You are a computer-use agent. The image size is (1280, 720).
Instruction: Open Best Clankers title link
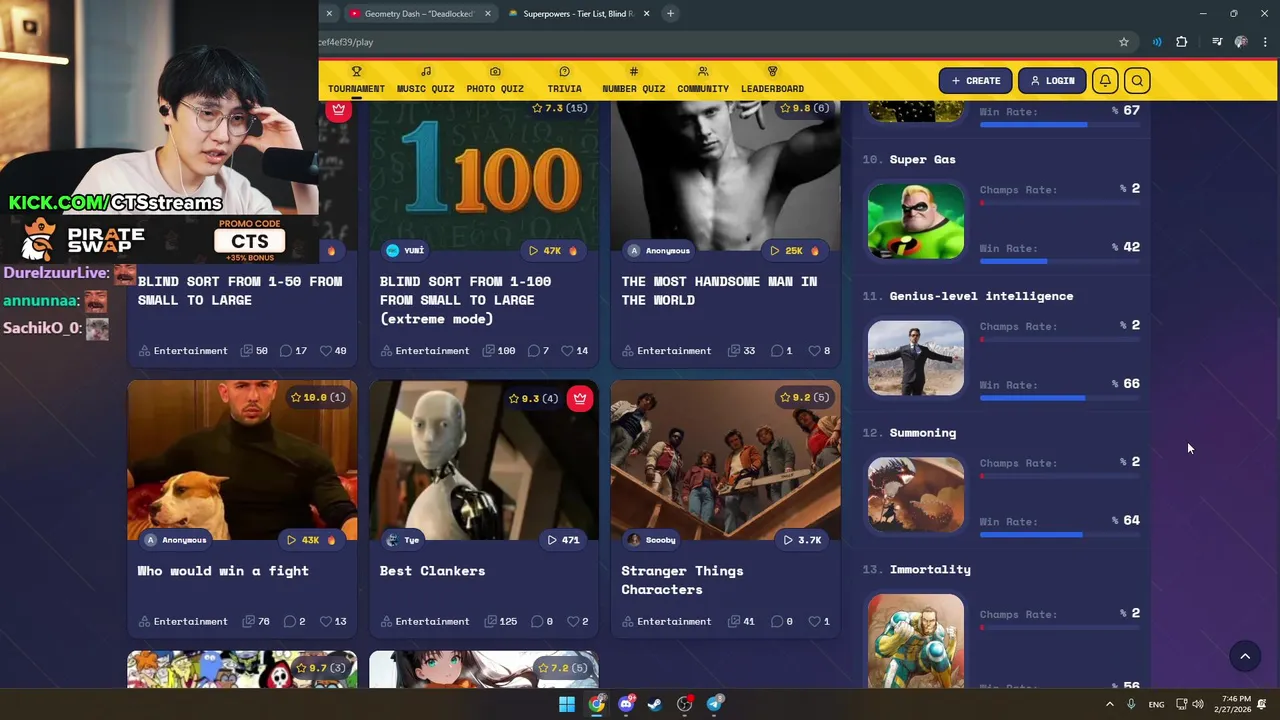pos(432,570)
